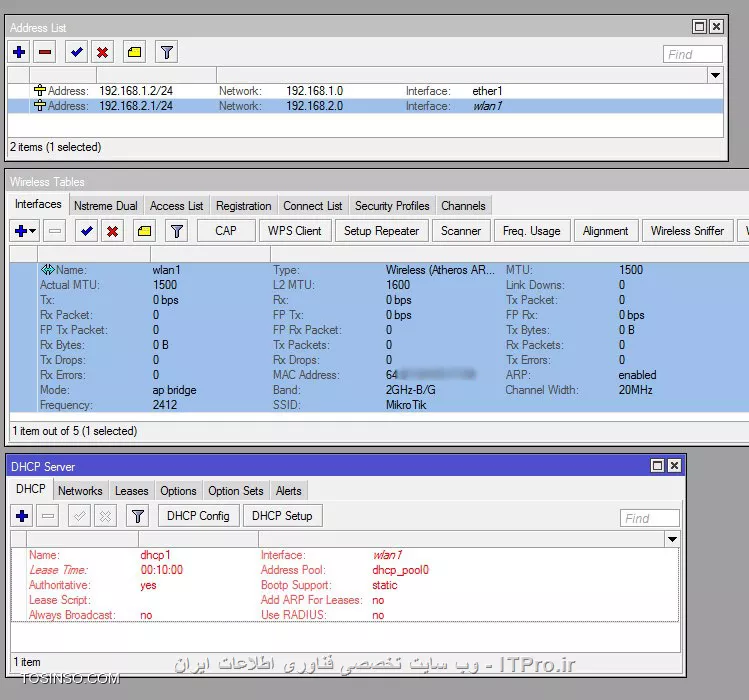Click DHCP Config button
This screenshot has height=700, width=749.
click(198, 516)
